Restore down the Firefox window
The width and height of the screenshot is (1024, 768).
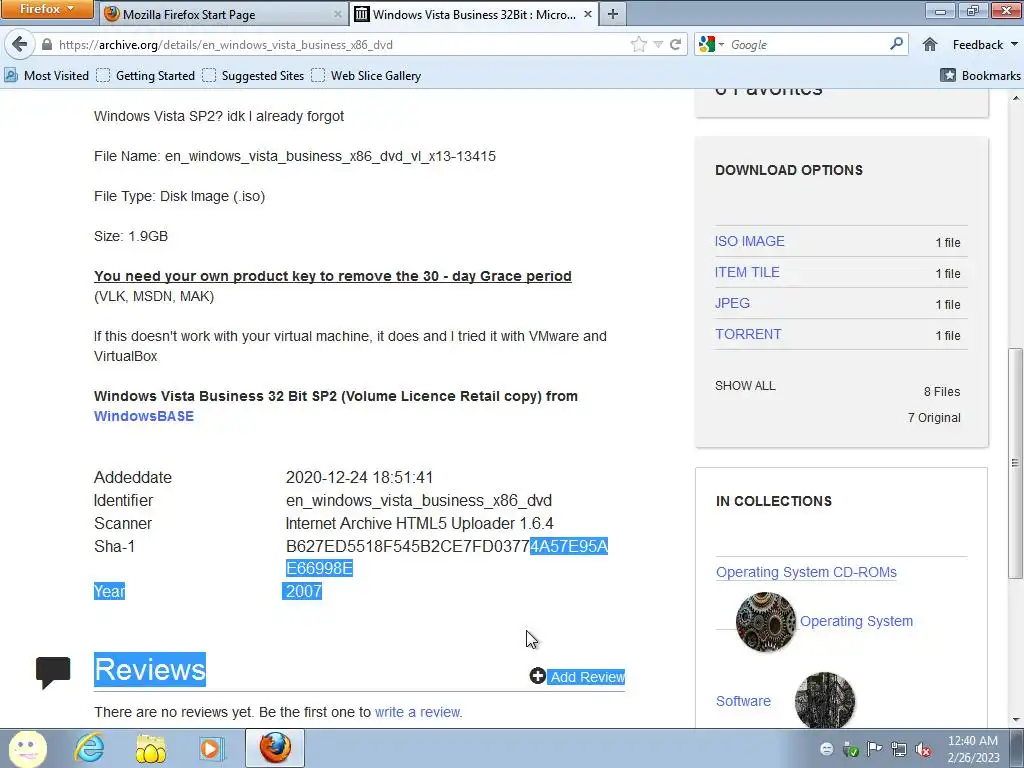tap(972, 10)
